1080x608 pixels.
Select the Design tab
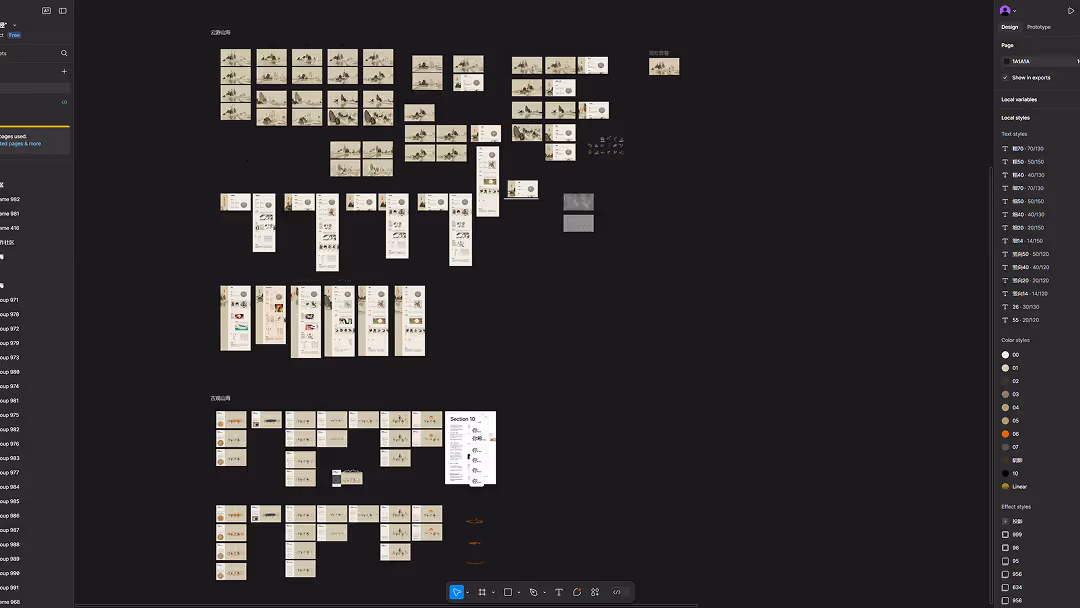click(x=1010, y=27)
